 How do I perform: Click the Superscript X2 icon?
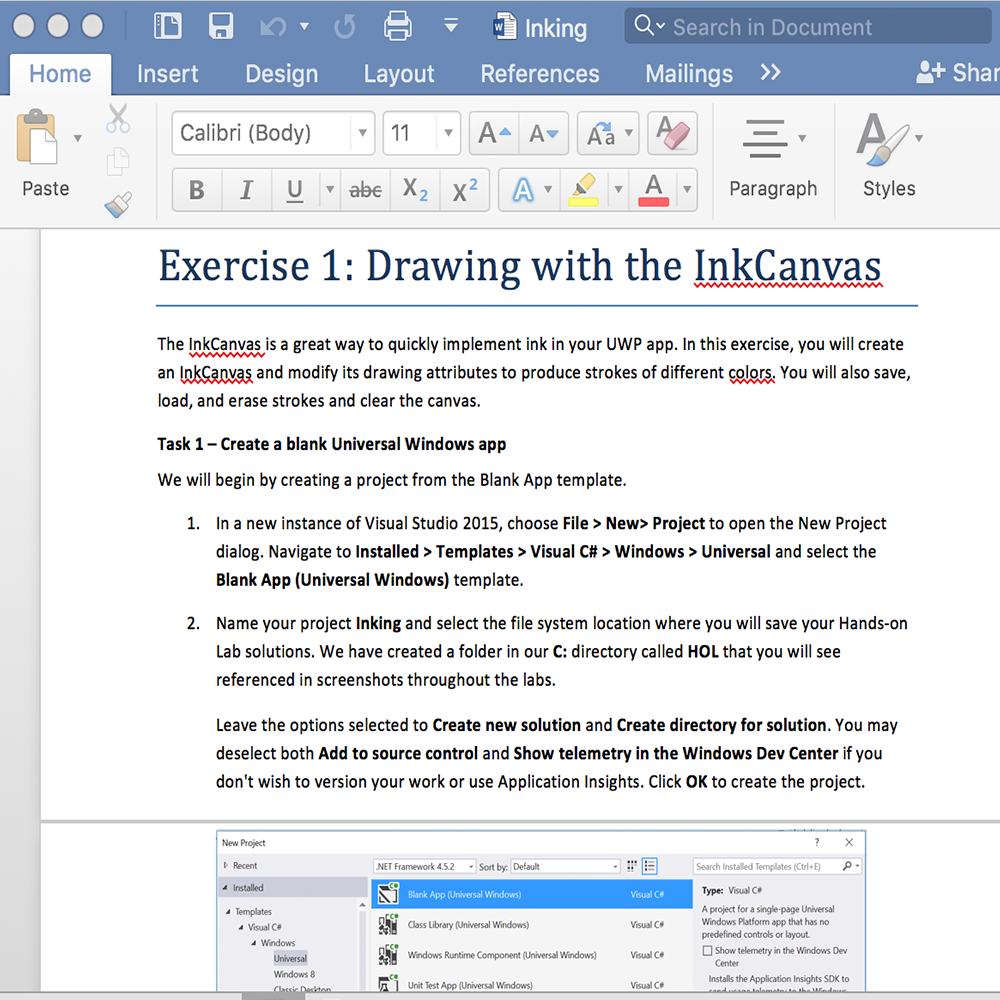click(x=465, y=189)
